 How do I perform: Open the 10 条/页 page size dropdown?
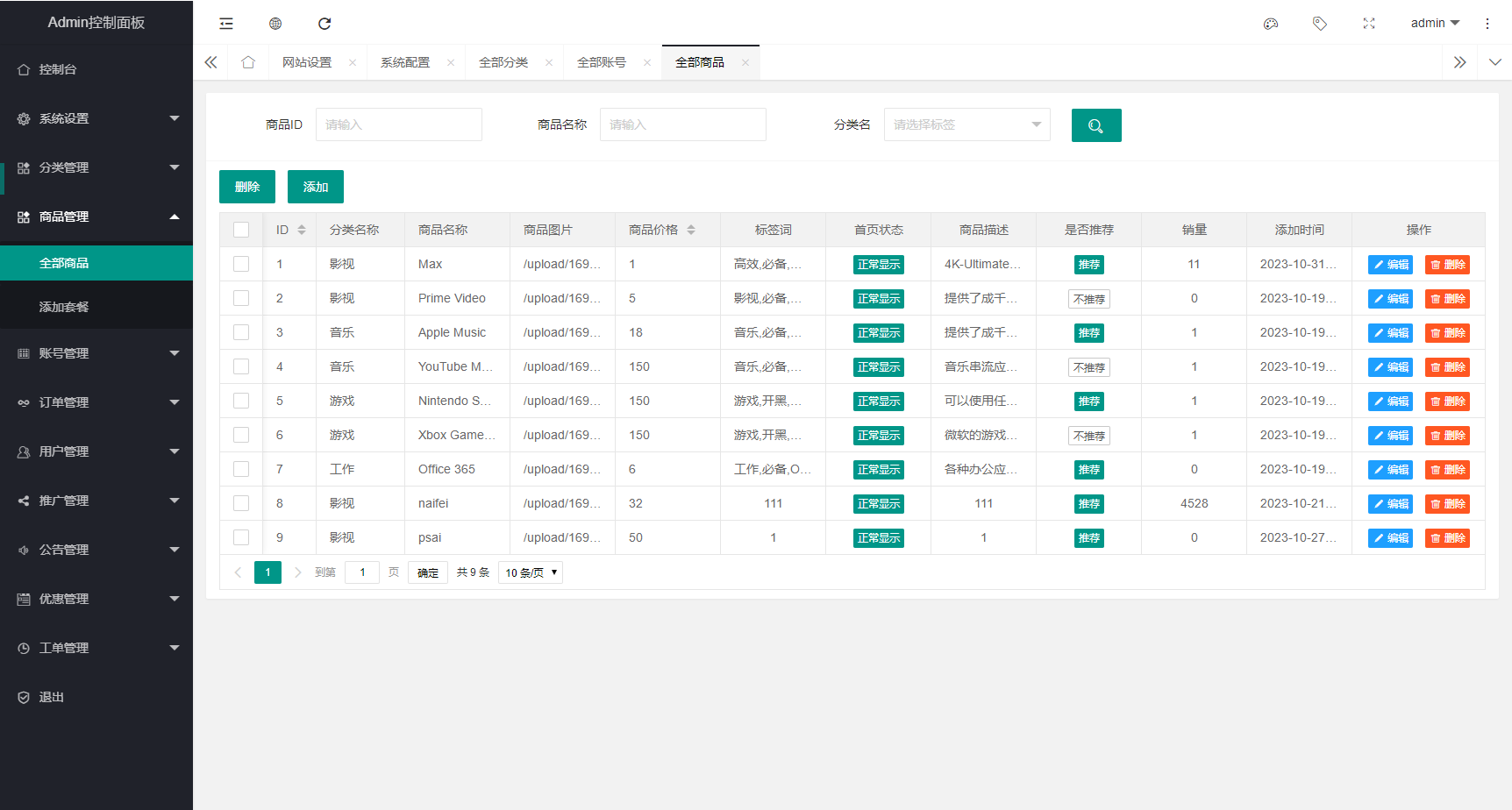pos(530,572)
